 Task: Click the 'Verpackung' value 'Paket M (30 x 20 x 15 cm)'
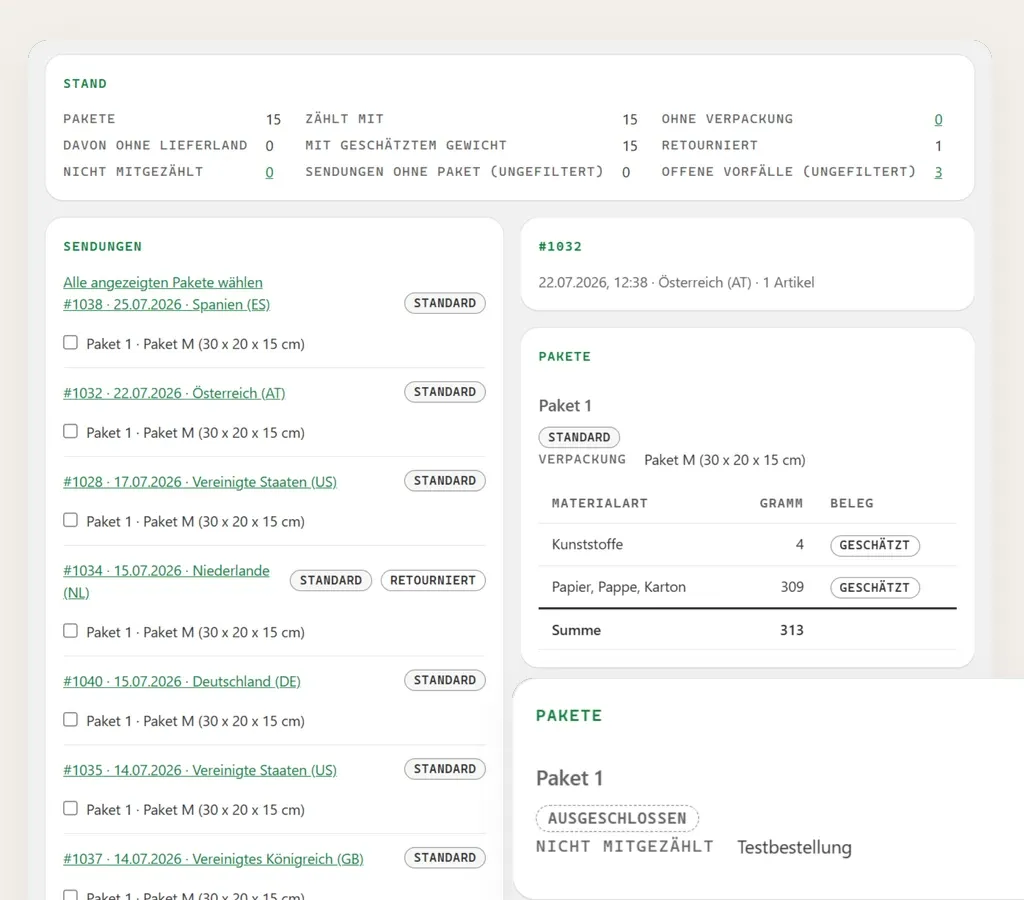(x=724, y=460)
